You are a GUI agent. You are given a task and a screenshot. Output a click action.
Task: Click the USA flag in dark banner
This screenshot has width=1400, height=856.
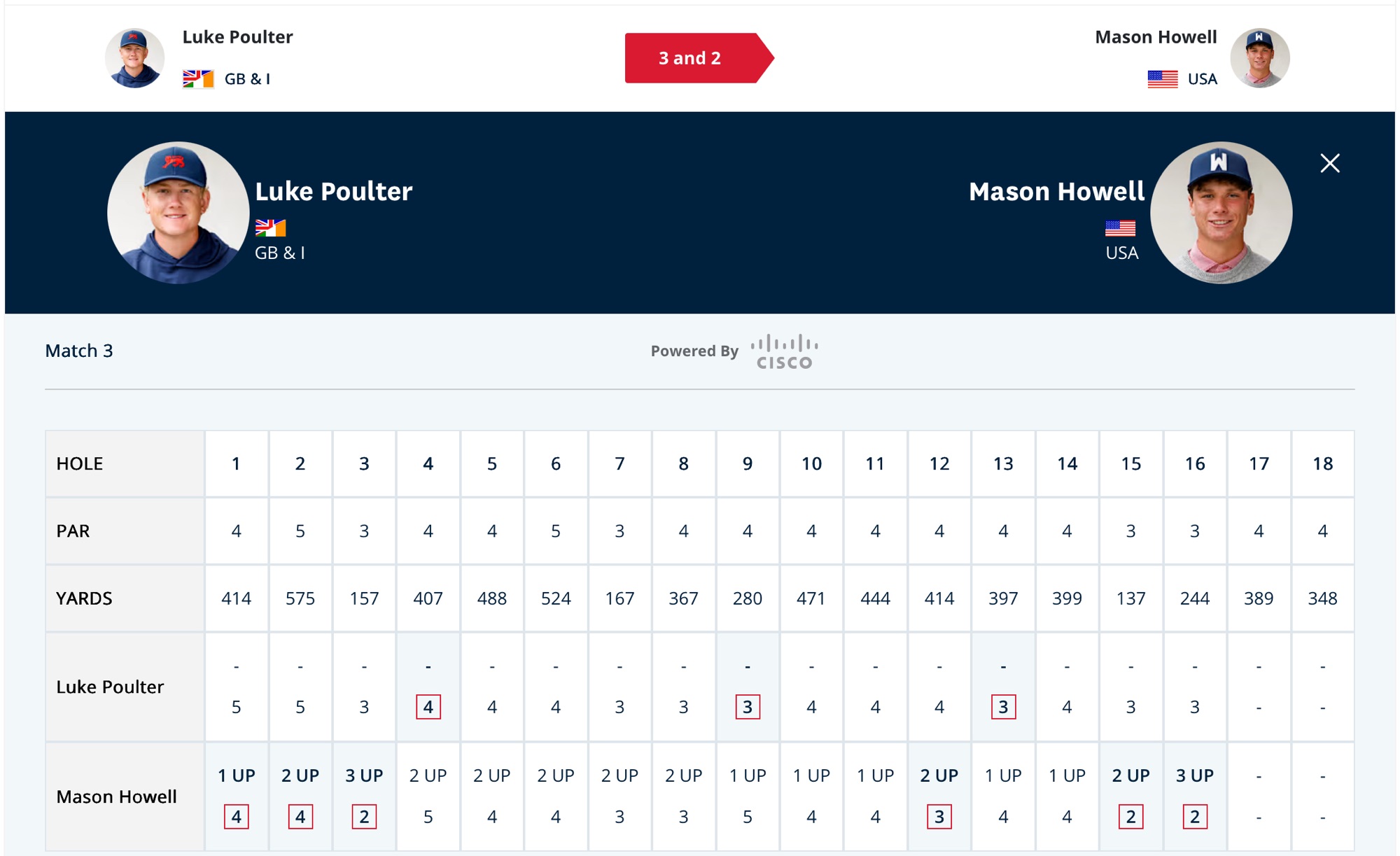pyautogui.click(x=1120, y=228)
